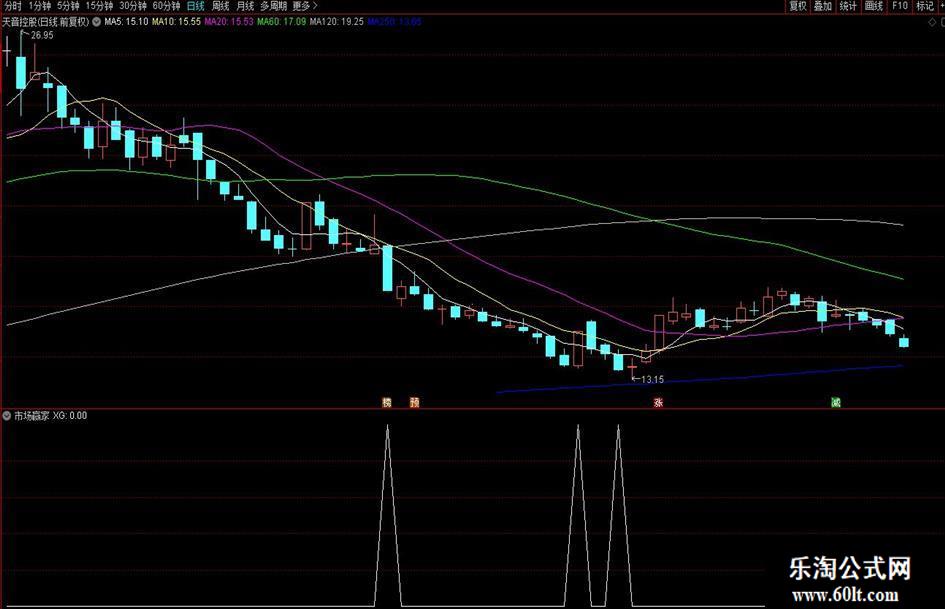This screenshot has width=945, height=609.
Task: Select the 15分钟 period tab
Action: [x=99, y=6]
